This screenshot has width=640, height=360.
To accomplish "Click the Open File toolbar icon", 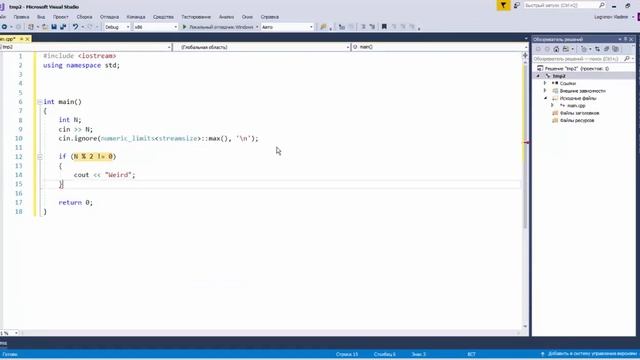I will (44, 27).
